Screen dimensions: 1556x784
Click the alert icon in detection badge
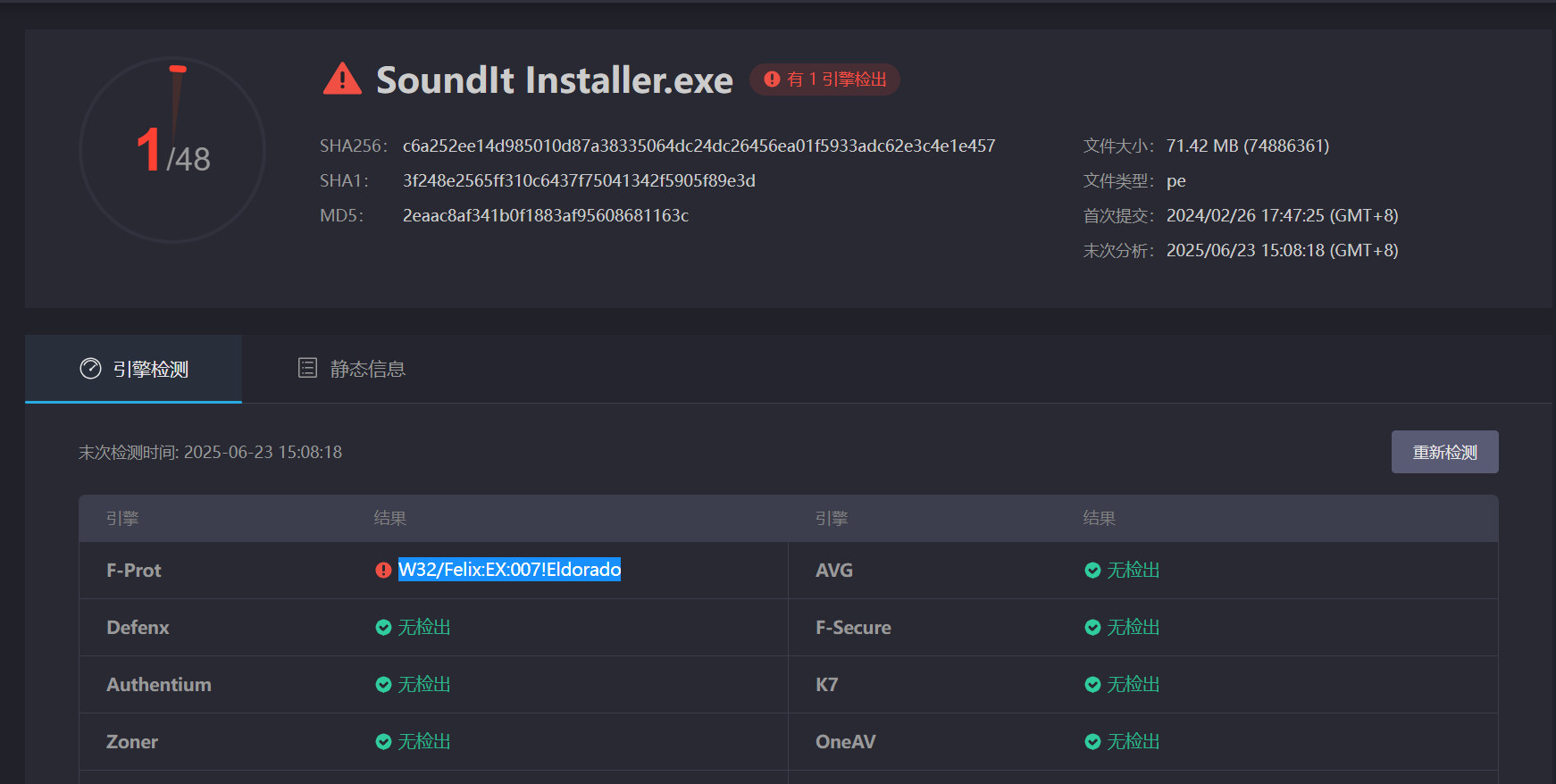773,79
